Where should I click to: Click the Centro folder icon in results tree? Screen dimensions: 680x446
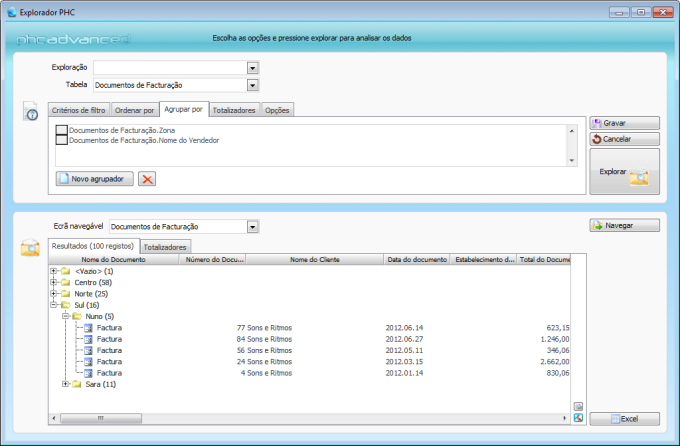(x=65, y=283)
